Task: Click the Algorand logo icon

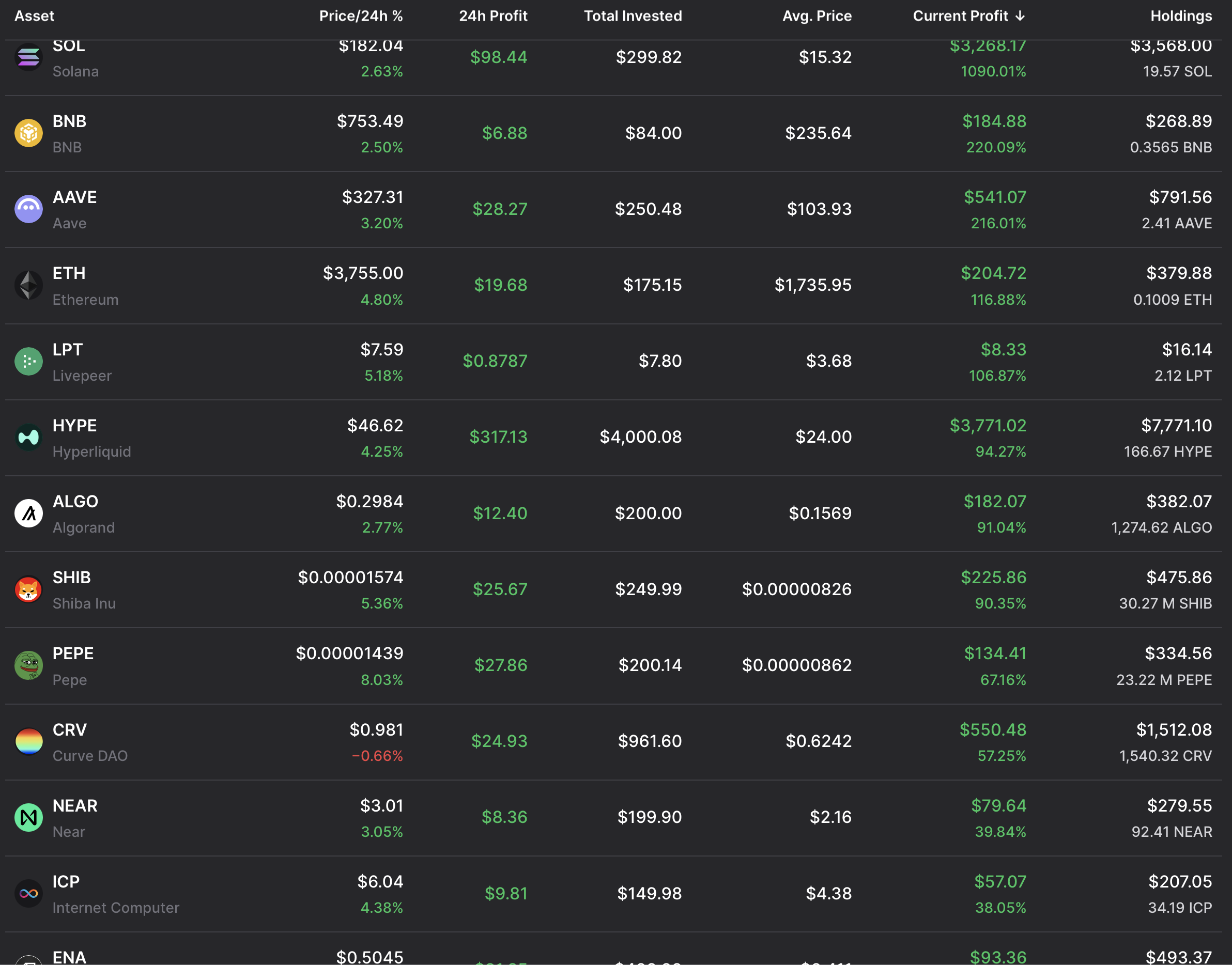Action: [x=28, y=513]
